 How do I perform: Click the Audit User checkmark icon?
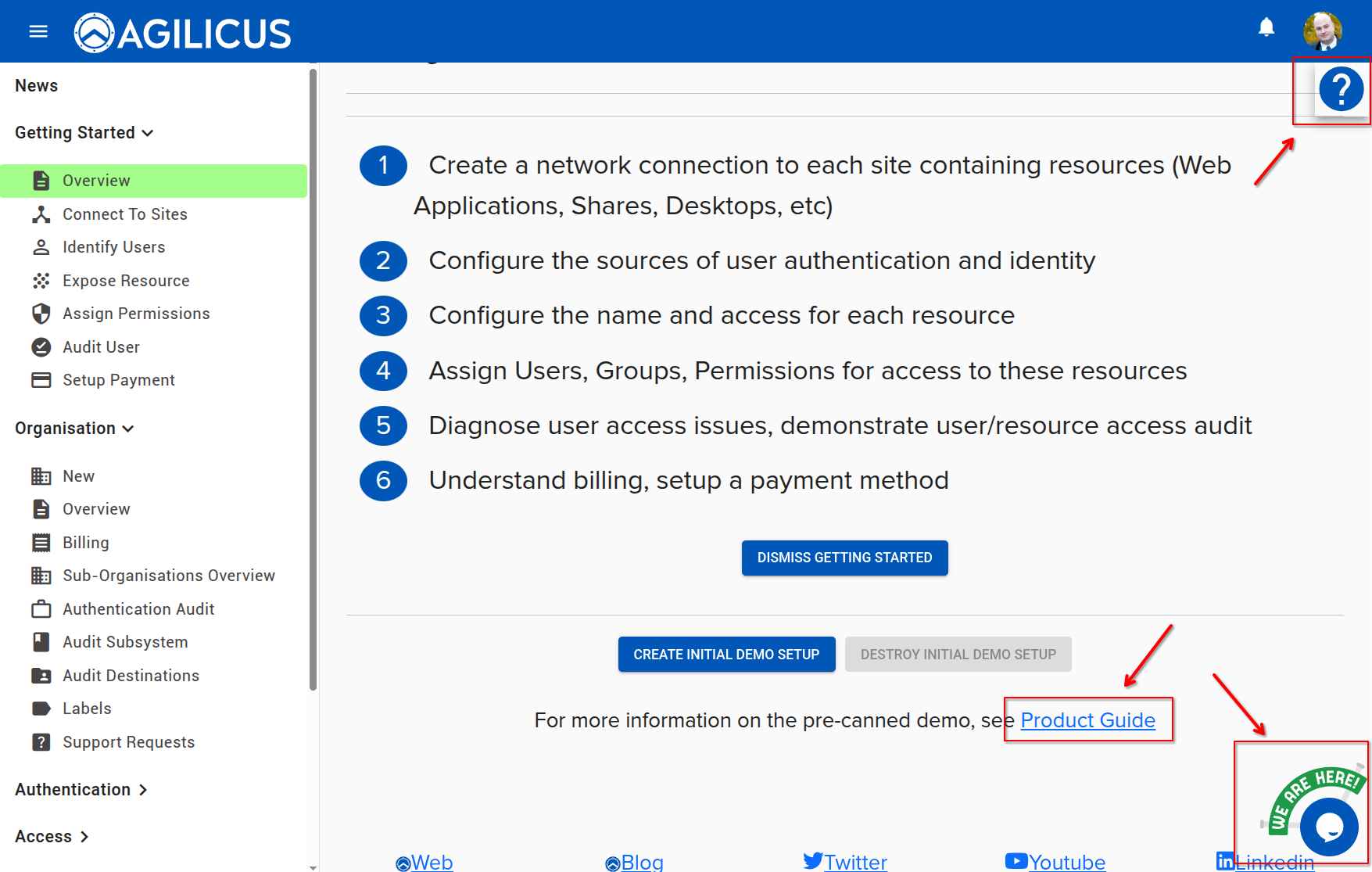click(41, 347)
